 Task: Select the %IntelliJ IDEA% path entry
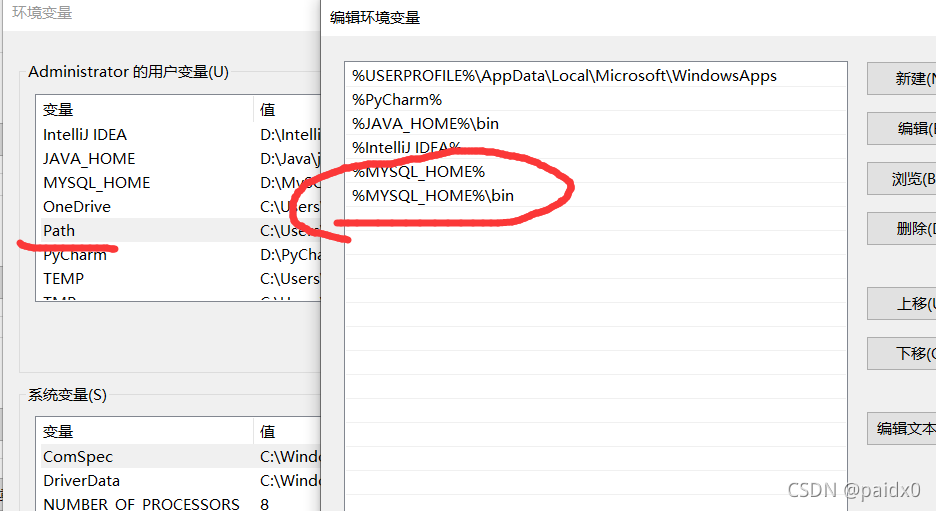click(596, 147)
